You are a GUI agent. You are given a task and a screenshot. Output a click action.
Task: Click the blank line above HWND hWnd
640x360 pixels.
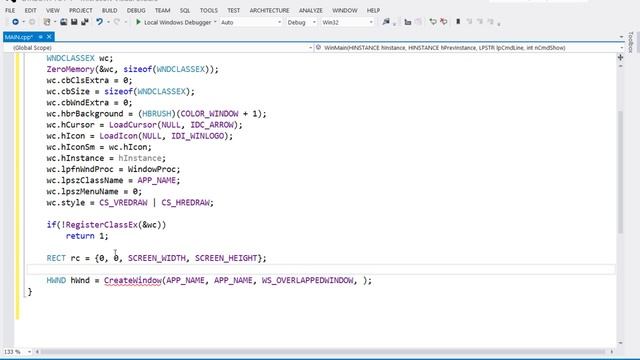click(320, 269)
